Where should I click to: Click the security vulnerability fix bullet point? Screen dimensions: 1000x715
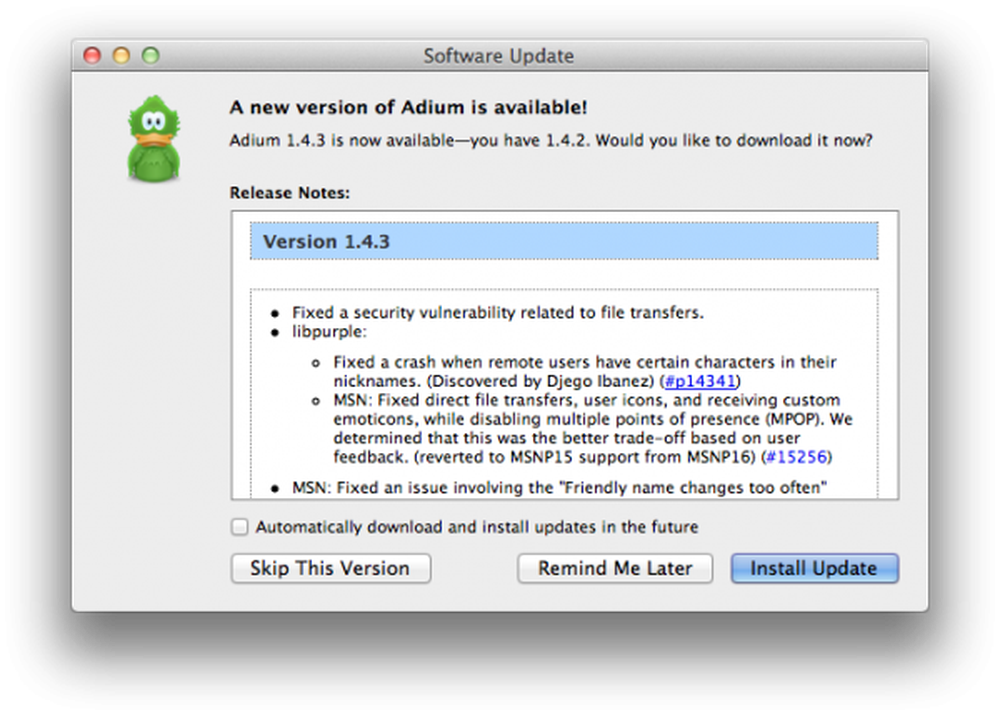(495, 312)
